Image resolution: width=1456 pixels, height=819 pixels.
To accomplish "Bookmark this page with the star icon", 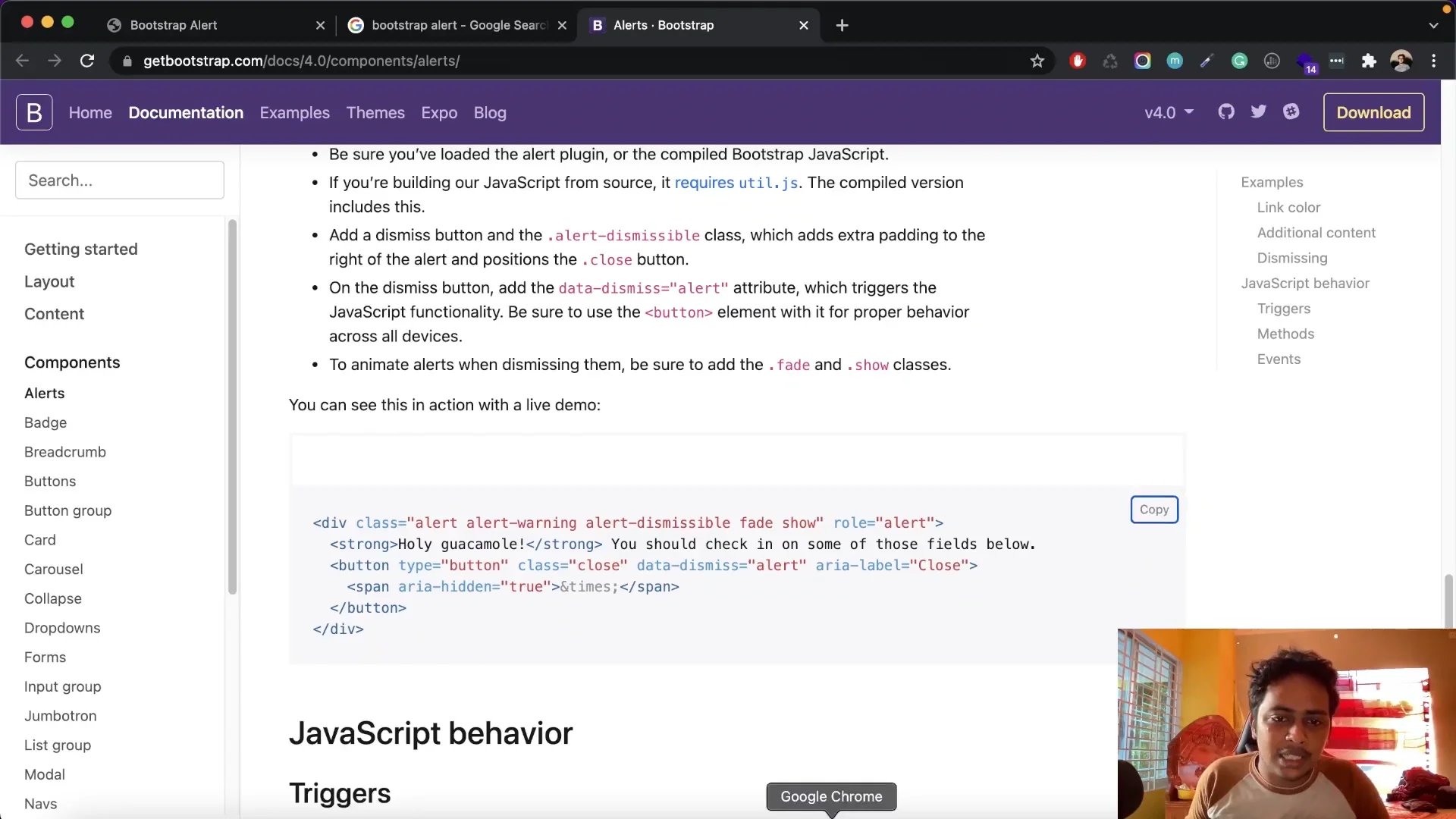I will [x=1037, y=61].
